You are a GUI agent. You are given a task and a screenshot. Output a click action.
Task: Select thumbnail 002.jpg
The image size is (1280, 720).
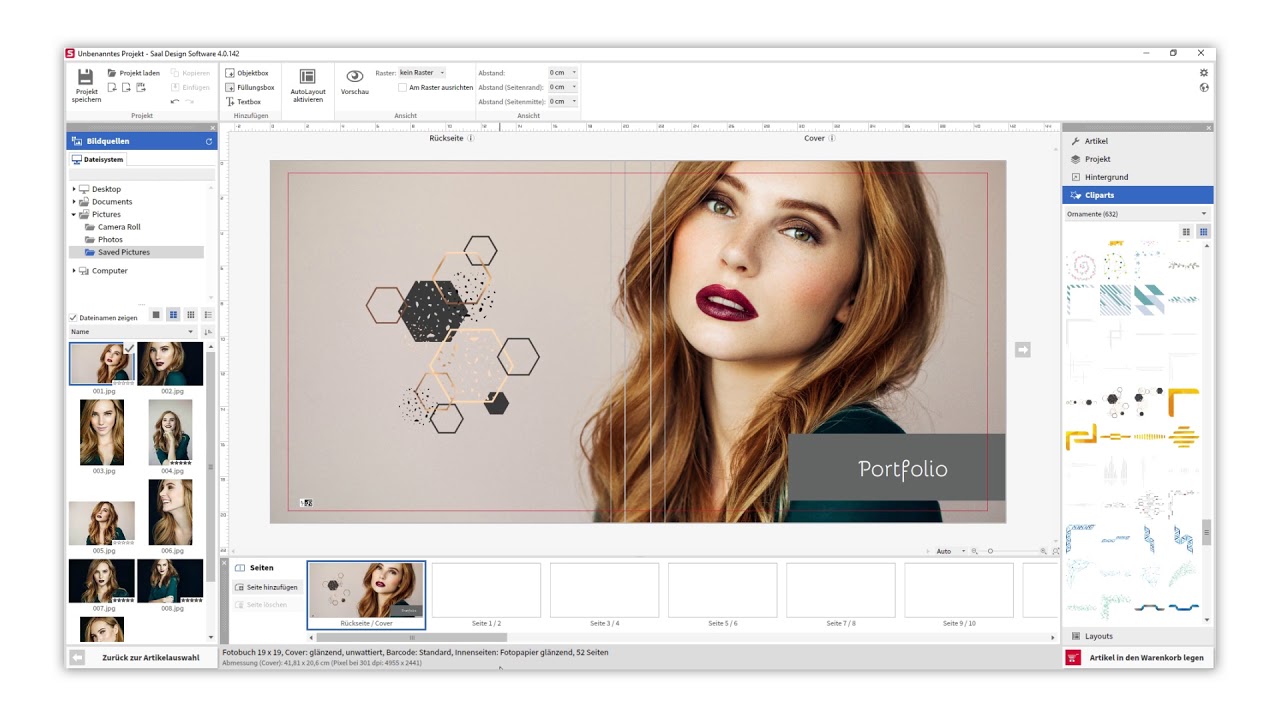tap(170, 364)
